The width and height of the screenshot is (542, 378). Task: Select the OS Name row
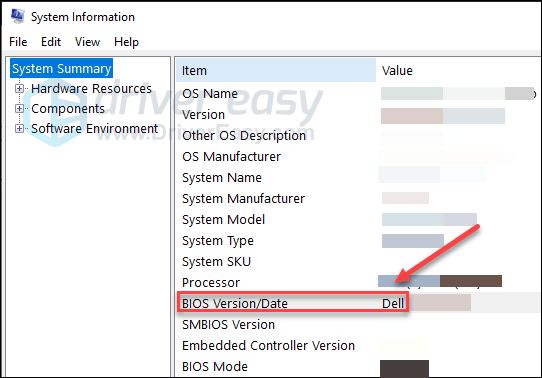(358, 94)
